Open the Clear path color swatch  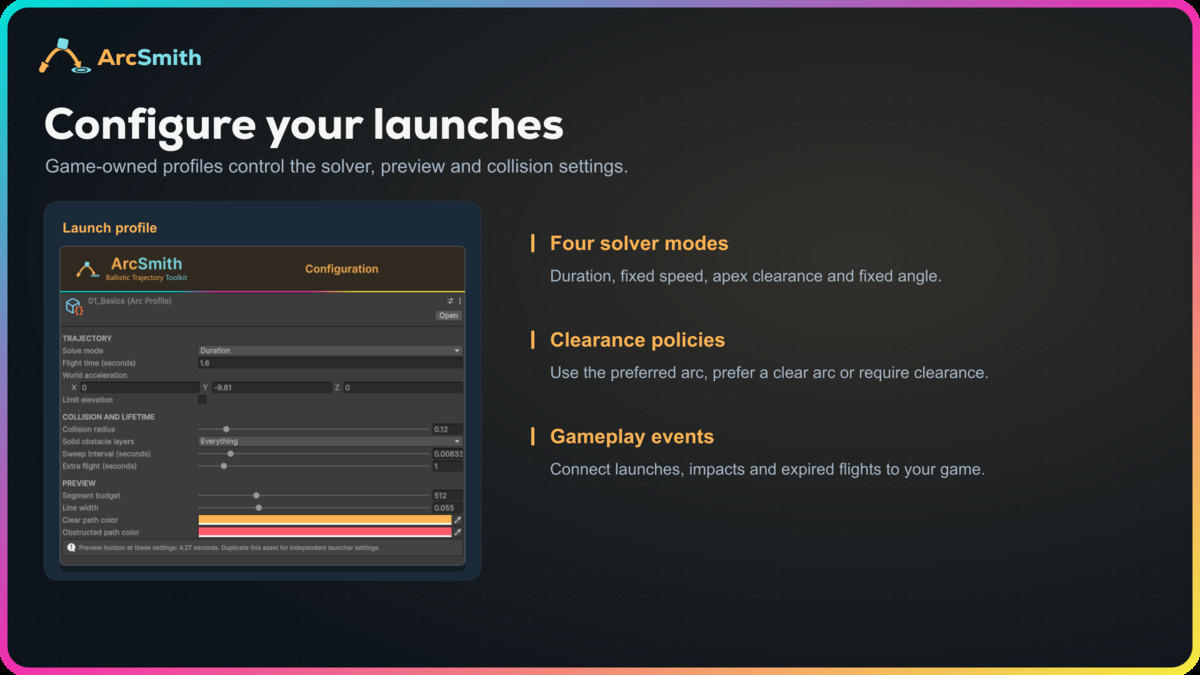325,520
